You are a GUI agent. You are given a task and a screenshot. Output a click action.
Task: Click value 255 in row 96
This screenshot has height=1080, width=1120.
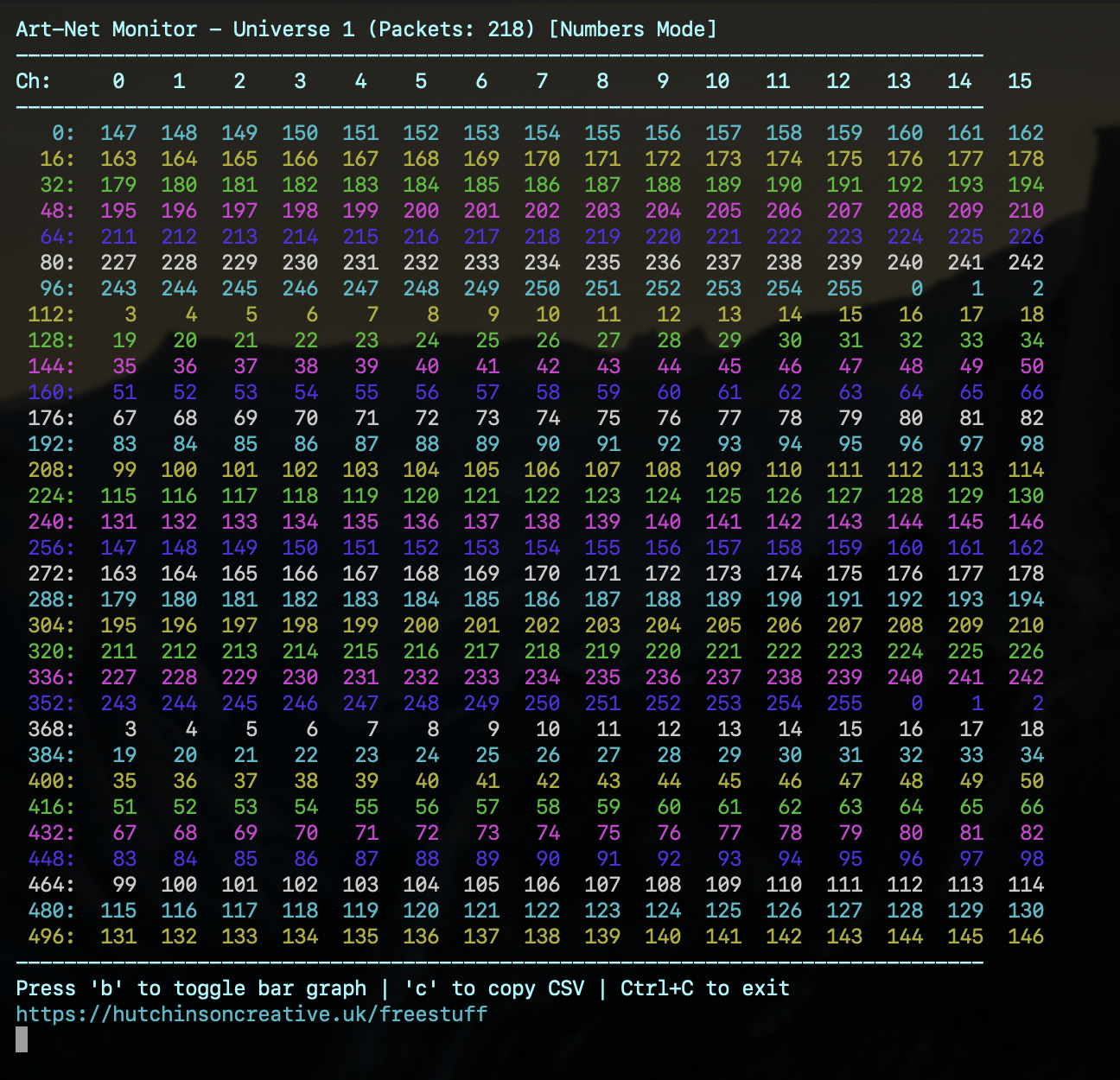tap(844, 289)
